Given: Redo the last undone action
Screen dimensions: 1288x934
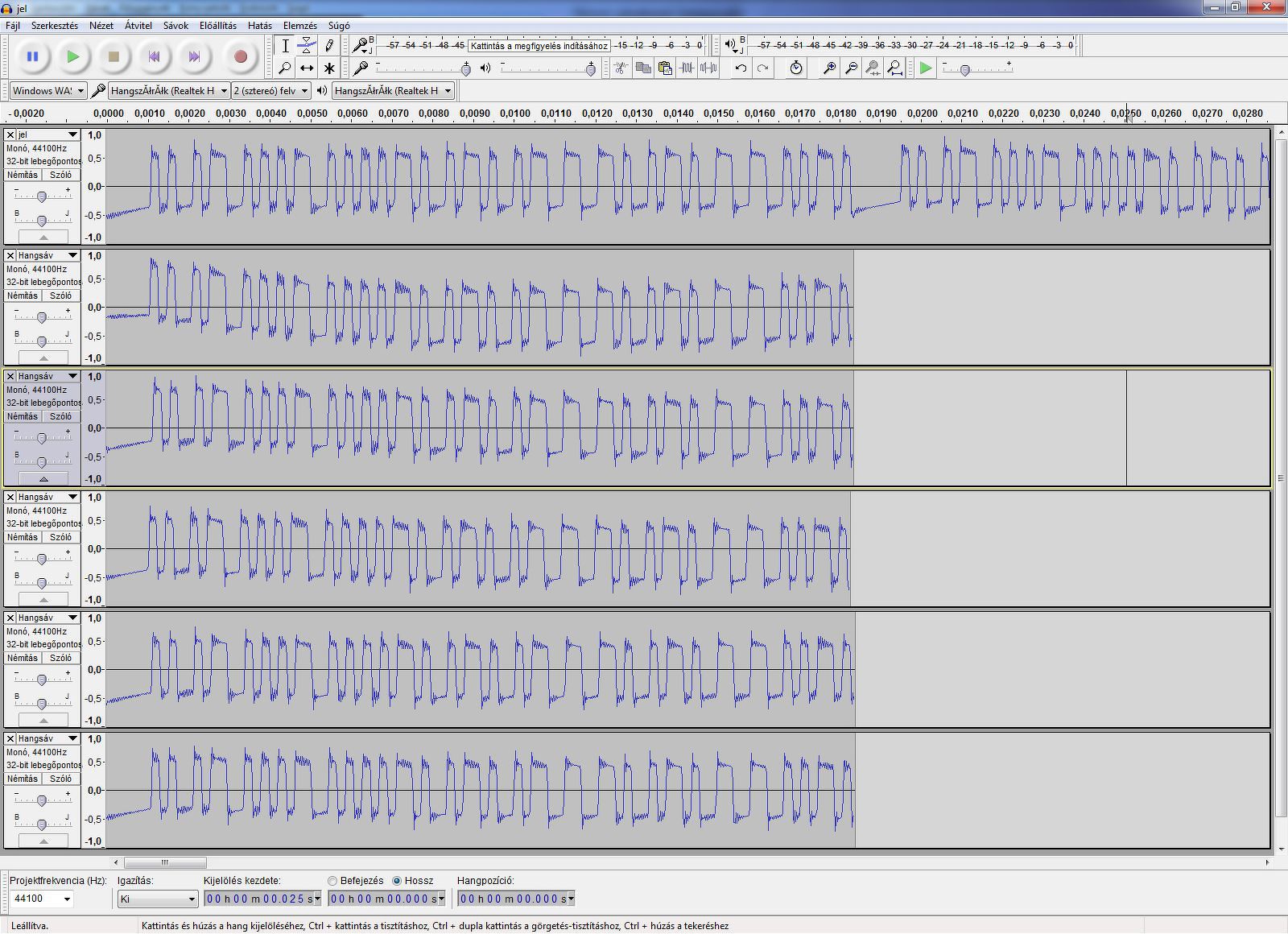Looking at the screenshot, I should point(762,68).
